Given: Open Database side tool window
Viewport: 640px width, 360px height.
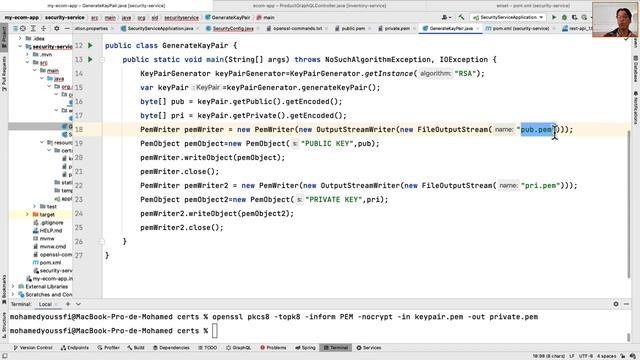Looking at the screenshot, I should pos(636,69).
